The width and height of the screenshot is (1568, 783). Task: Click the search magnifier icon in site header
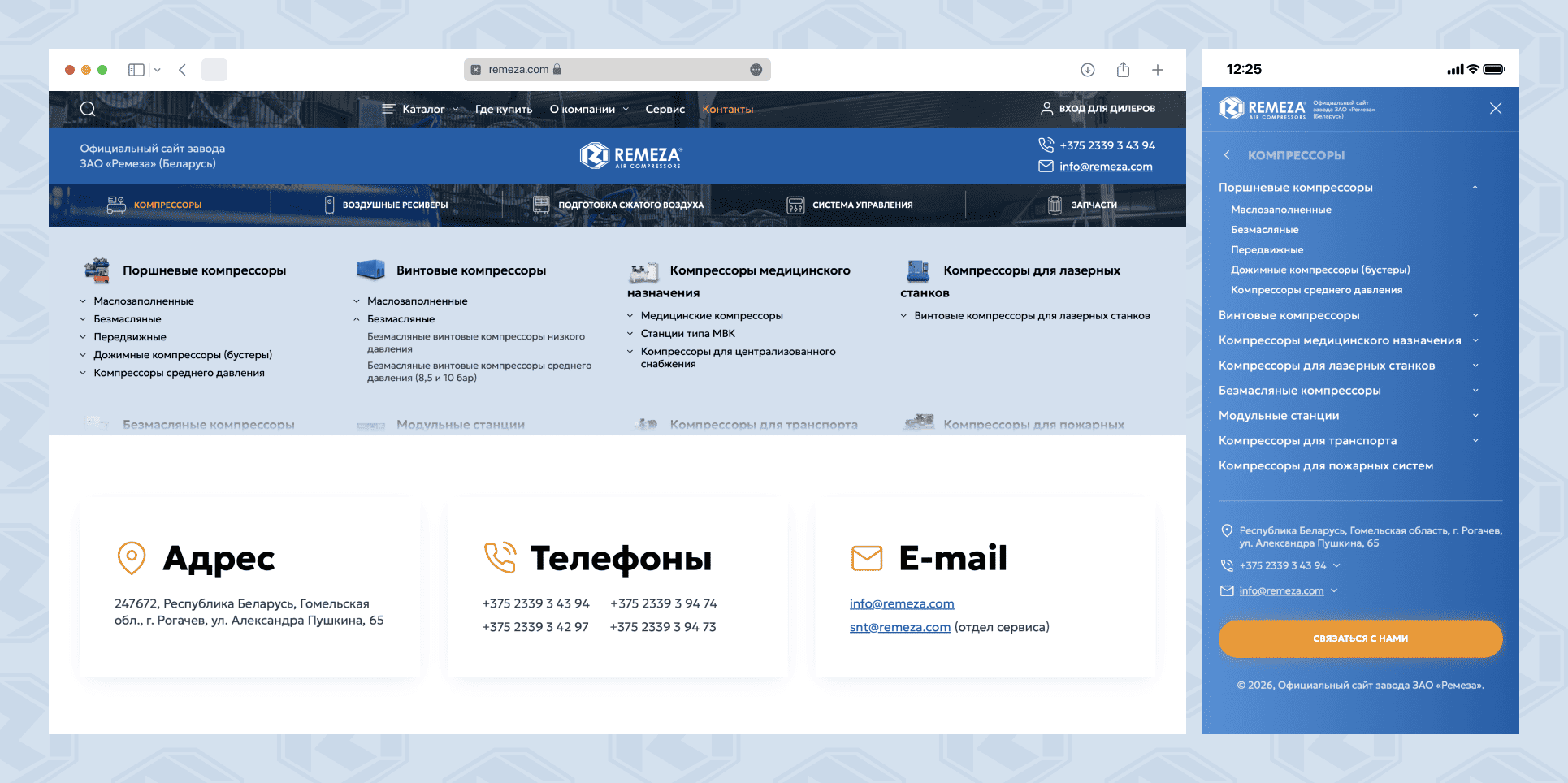pyautogui.click(x=88, y=109)
